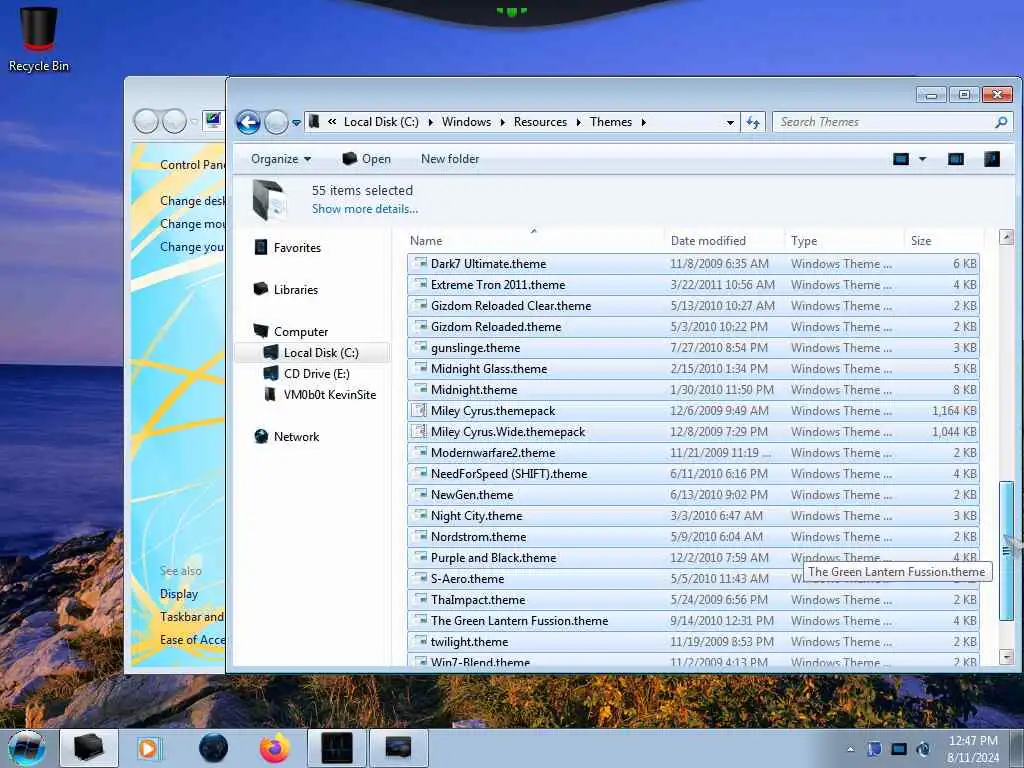1024x768 pixels.
Task: Select Midnight Glass.theme file
Action: [x=693, y=369]
